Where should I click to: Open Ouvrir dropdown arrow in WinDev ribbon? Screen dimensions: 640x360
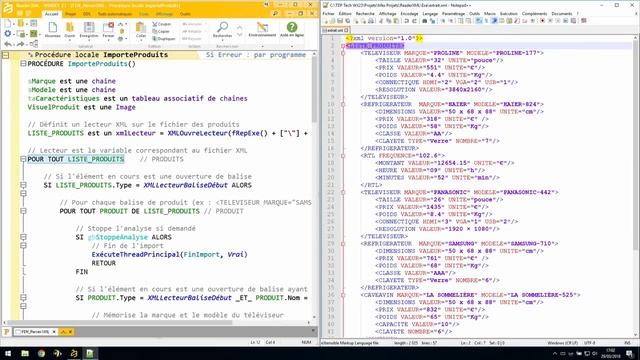click(x=70, y=40)
